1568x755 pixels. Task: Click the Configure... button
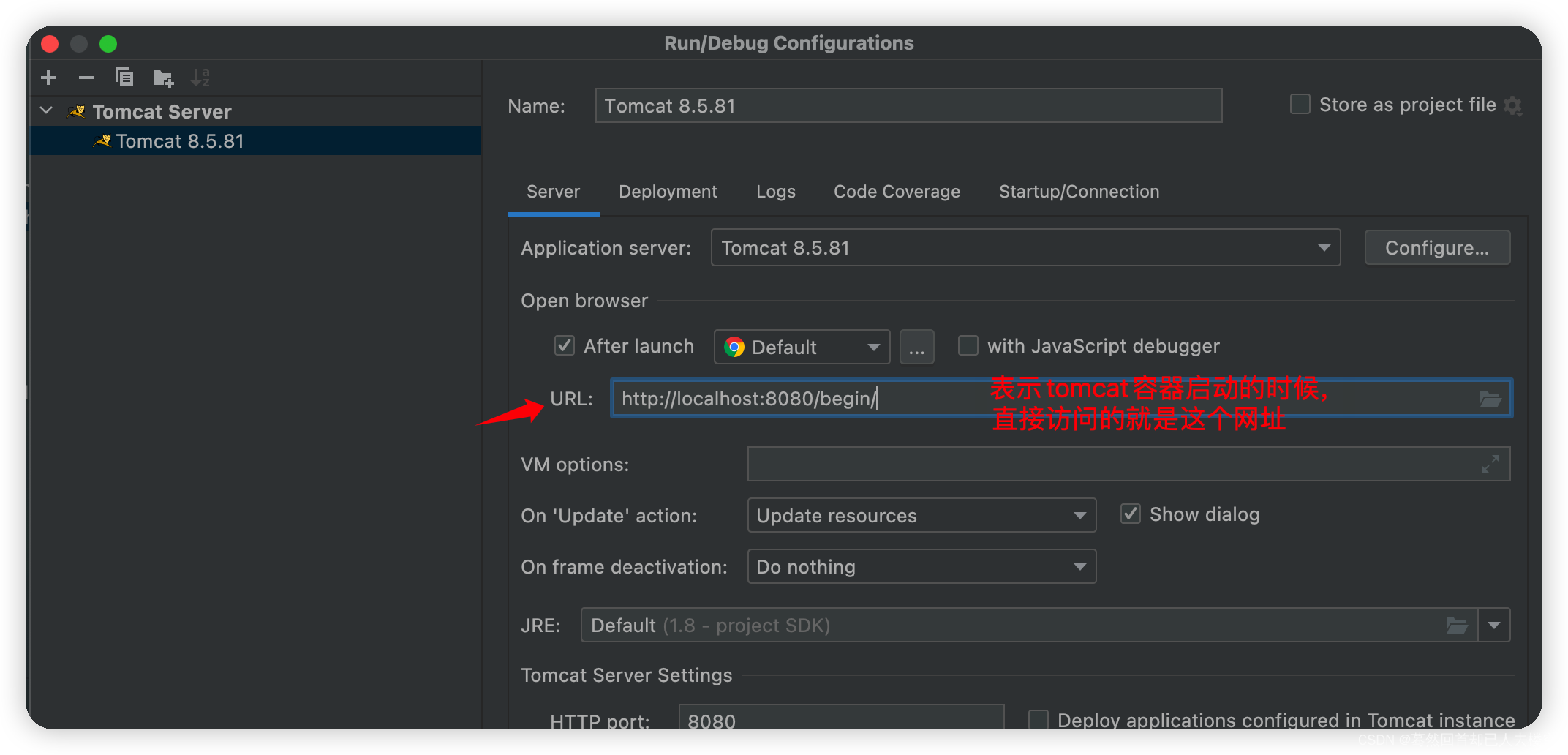1437,248
